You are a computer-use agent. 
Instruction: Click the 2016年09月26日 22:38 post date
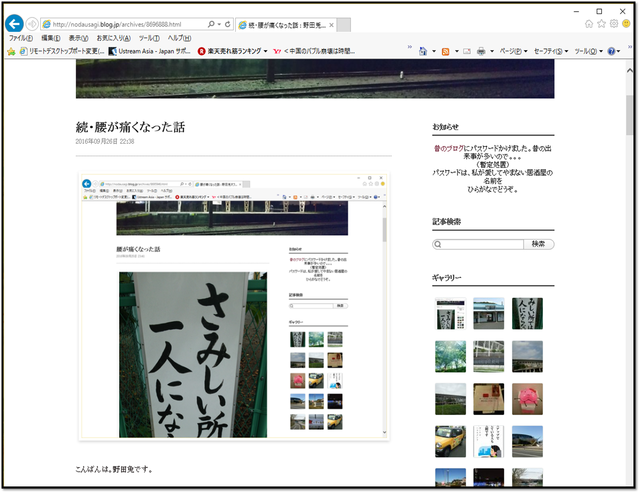[105, 141]
